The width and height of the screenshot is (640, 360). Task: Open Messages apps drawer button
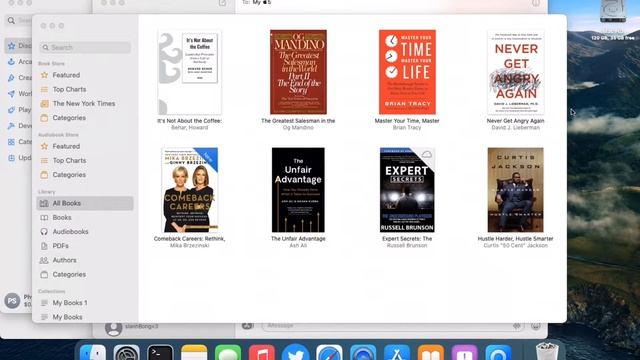pyautogui.click(x=248, y=326)
